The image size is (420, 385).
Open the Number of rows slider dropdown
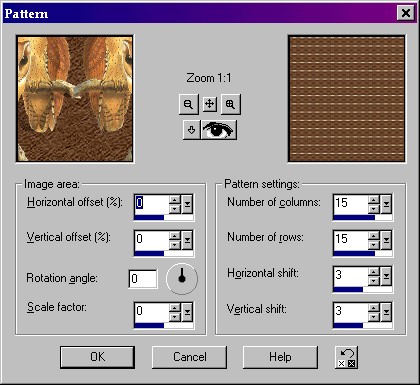[x=386, y=240]
